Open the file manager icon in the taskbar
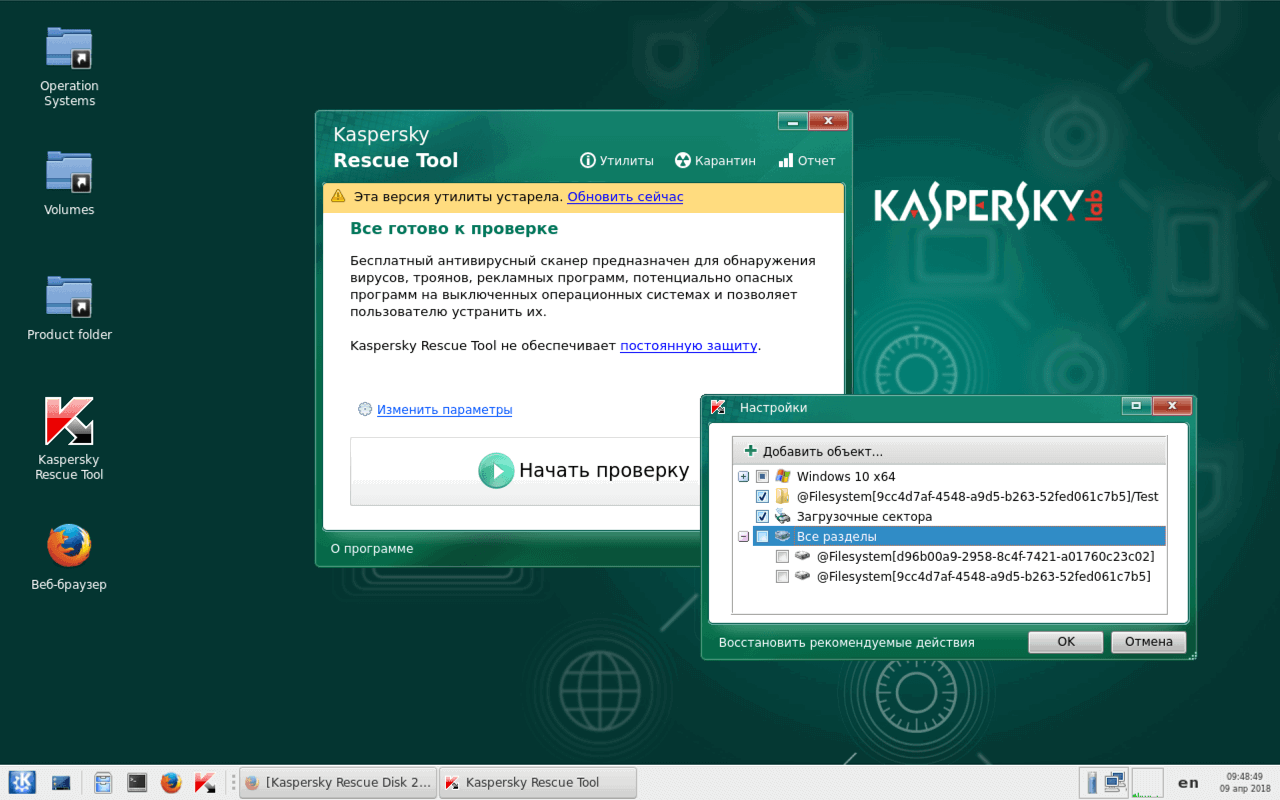 (x=103, y=782)
